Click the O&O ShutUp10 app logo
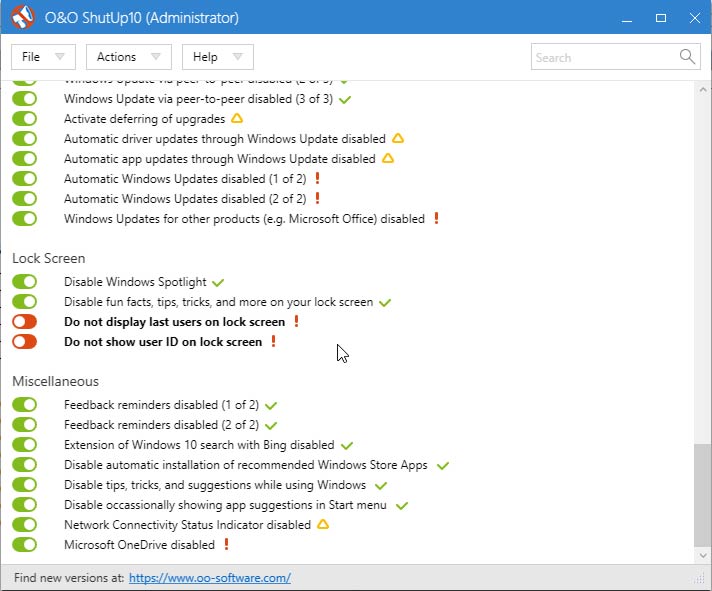This screenshot has width=712, height=591. coord(22,17)
